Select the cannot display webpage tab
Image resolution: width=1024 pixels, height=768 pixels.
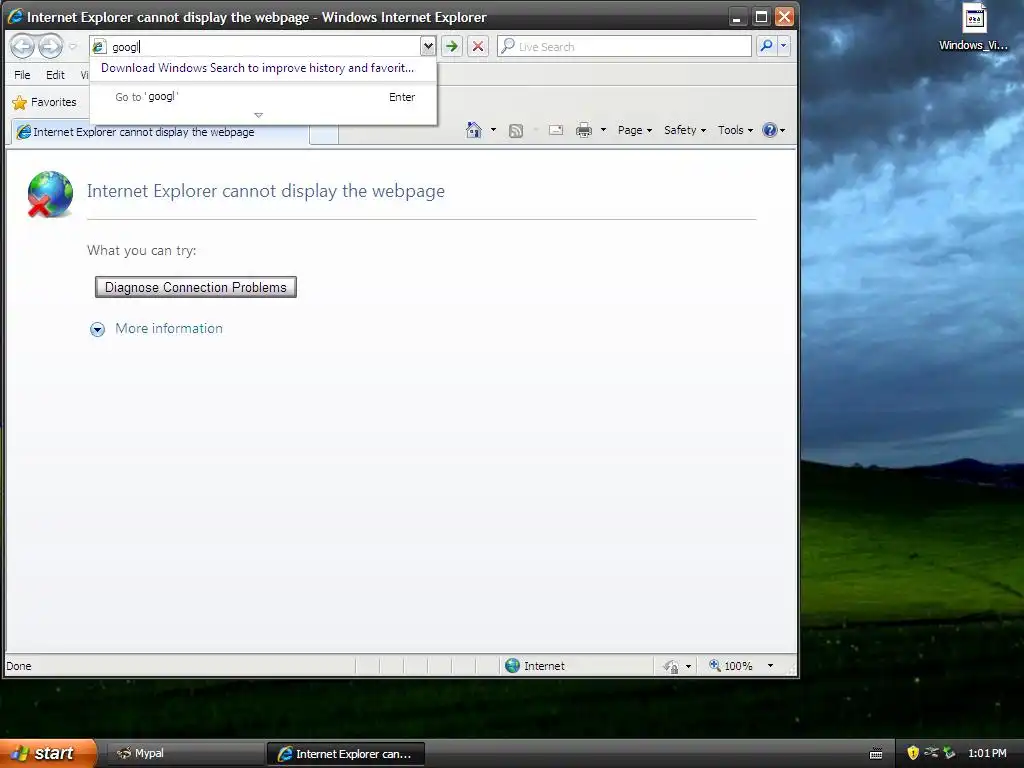159,132
